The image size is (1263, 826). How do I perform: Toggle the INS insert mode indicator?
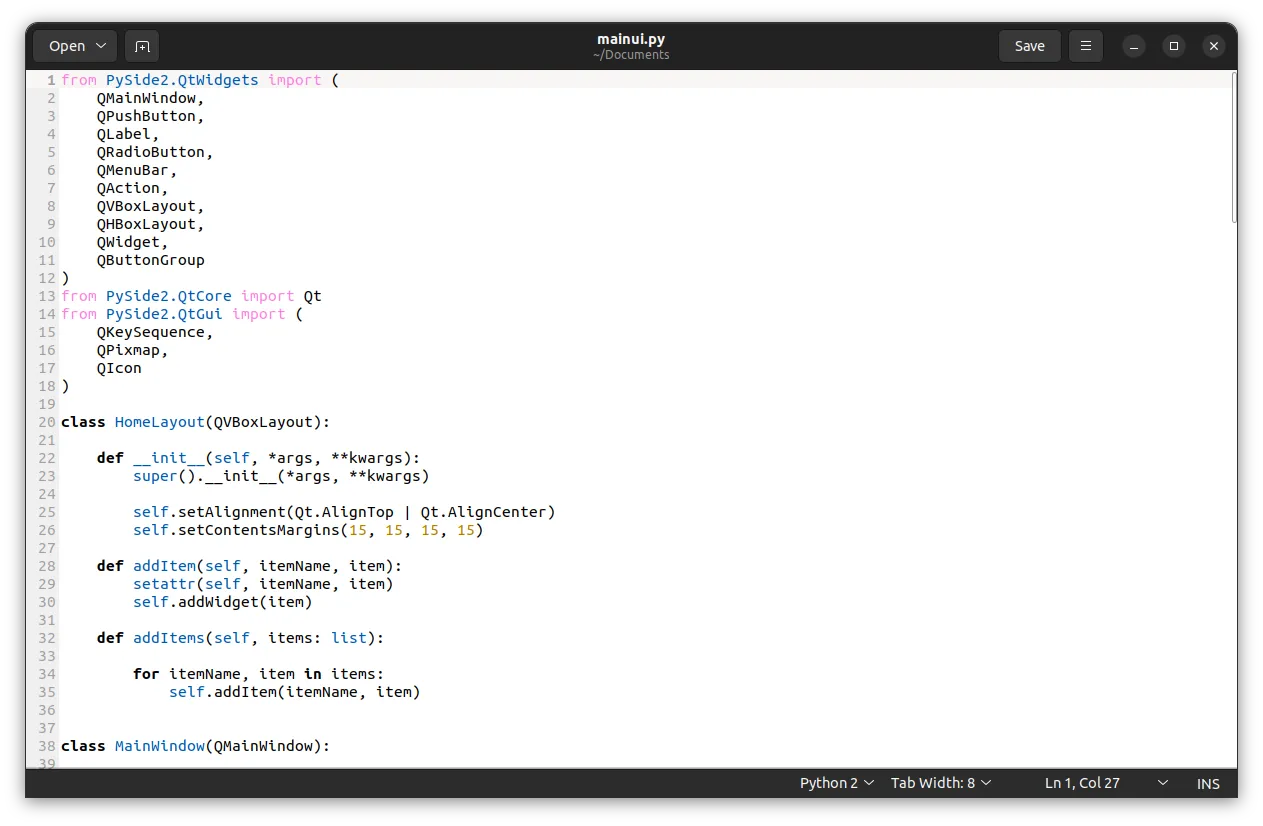tap(1208, 784)
